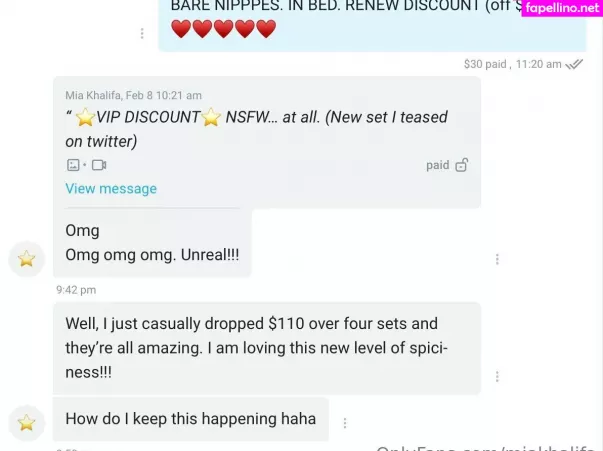Click the 'Omg omg omg. Unreal!!!' message bubble
Screen dimensions: 603x451
(x=152, y=243)
